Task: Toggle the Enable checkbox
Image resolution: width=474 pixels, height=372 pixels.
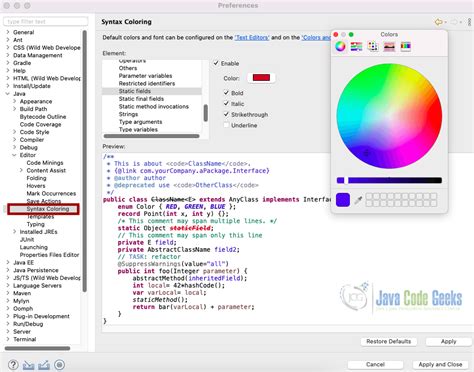Action: click(x=216, y=63)
